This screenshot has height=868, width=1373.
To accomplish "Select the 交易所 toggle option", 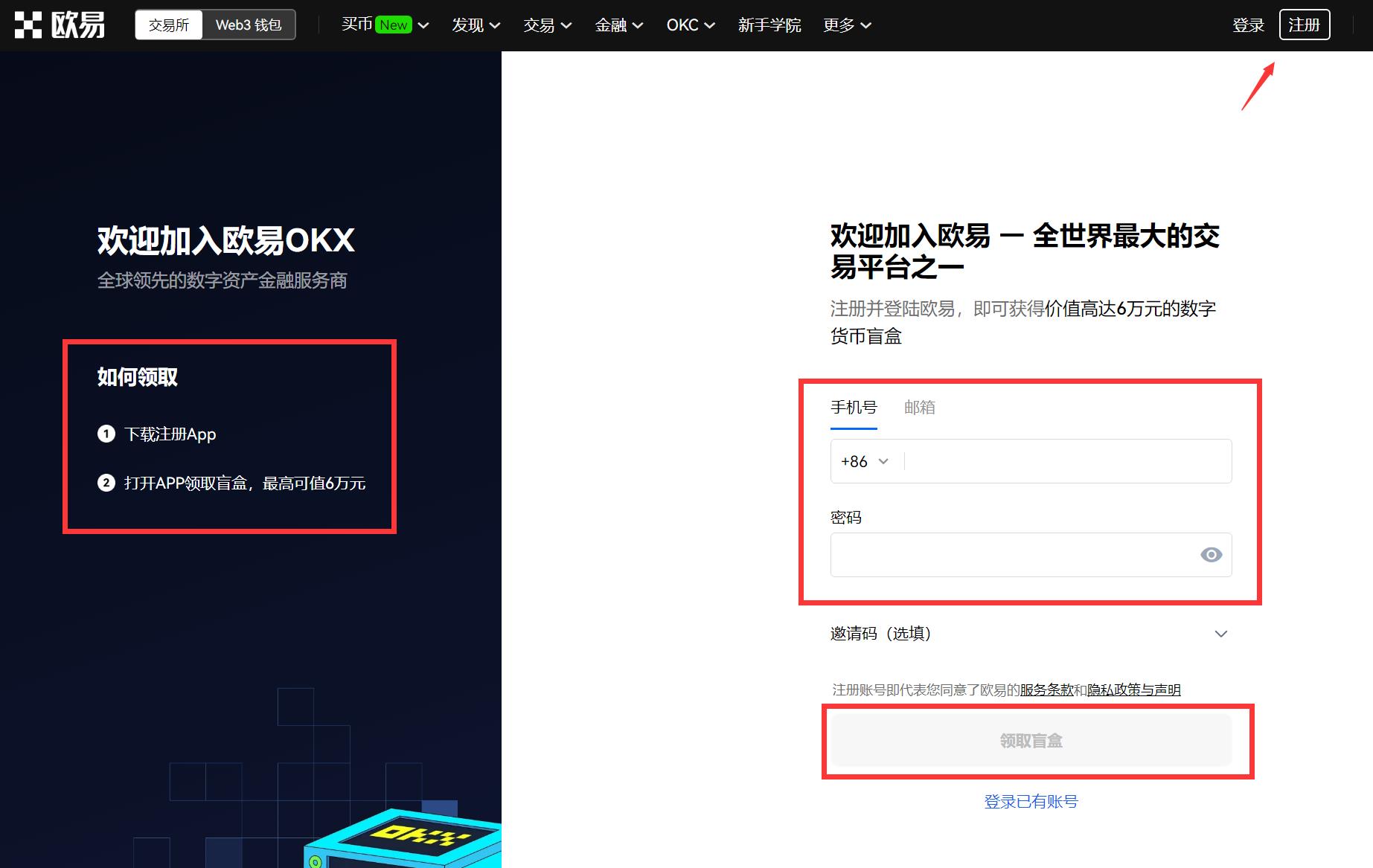I will coord(169,25).
